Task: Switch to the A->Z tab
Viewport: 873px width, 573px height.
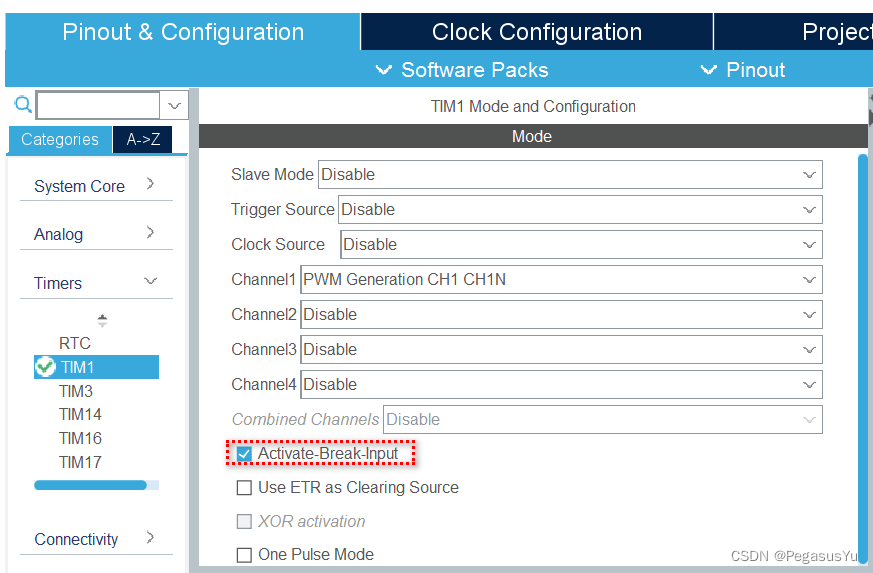Action: click(x=143, y=140)
